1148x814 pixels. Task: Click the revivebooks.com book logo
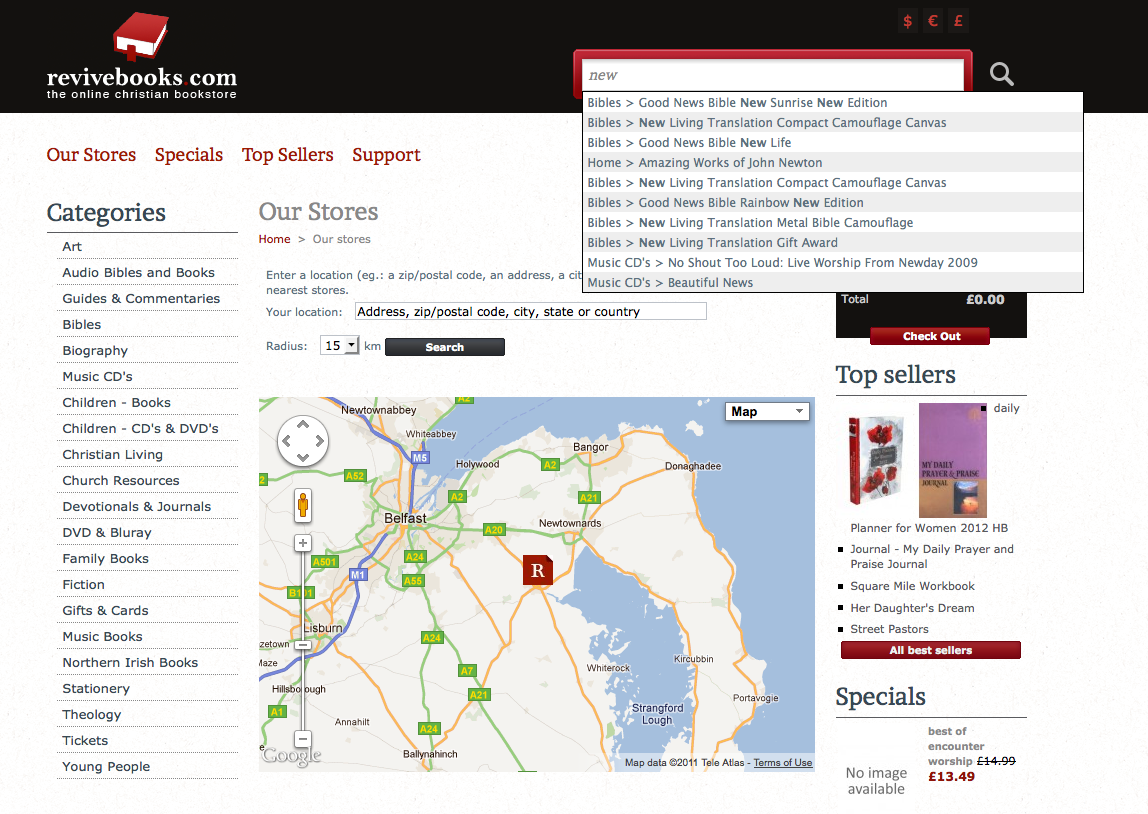click(141, 38)
